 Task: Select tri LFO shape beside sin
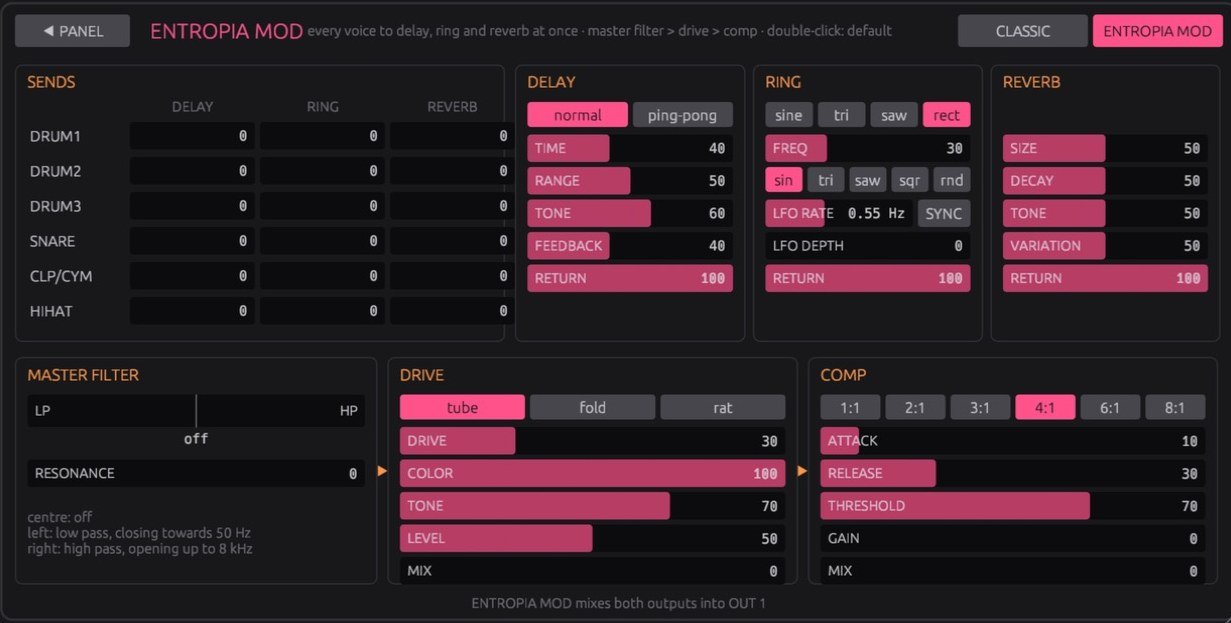(x=826, y=180)
